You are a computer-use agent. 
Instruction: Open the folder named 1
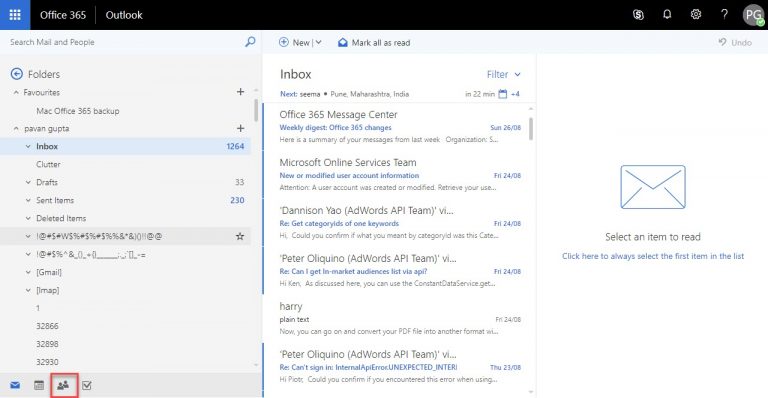pos(38,308)
